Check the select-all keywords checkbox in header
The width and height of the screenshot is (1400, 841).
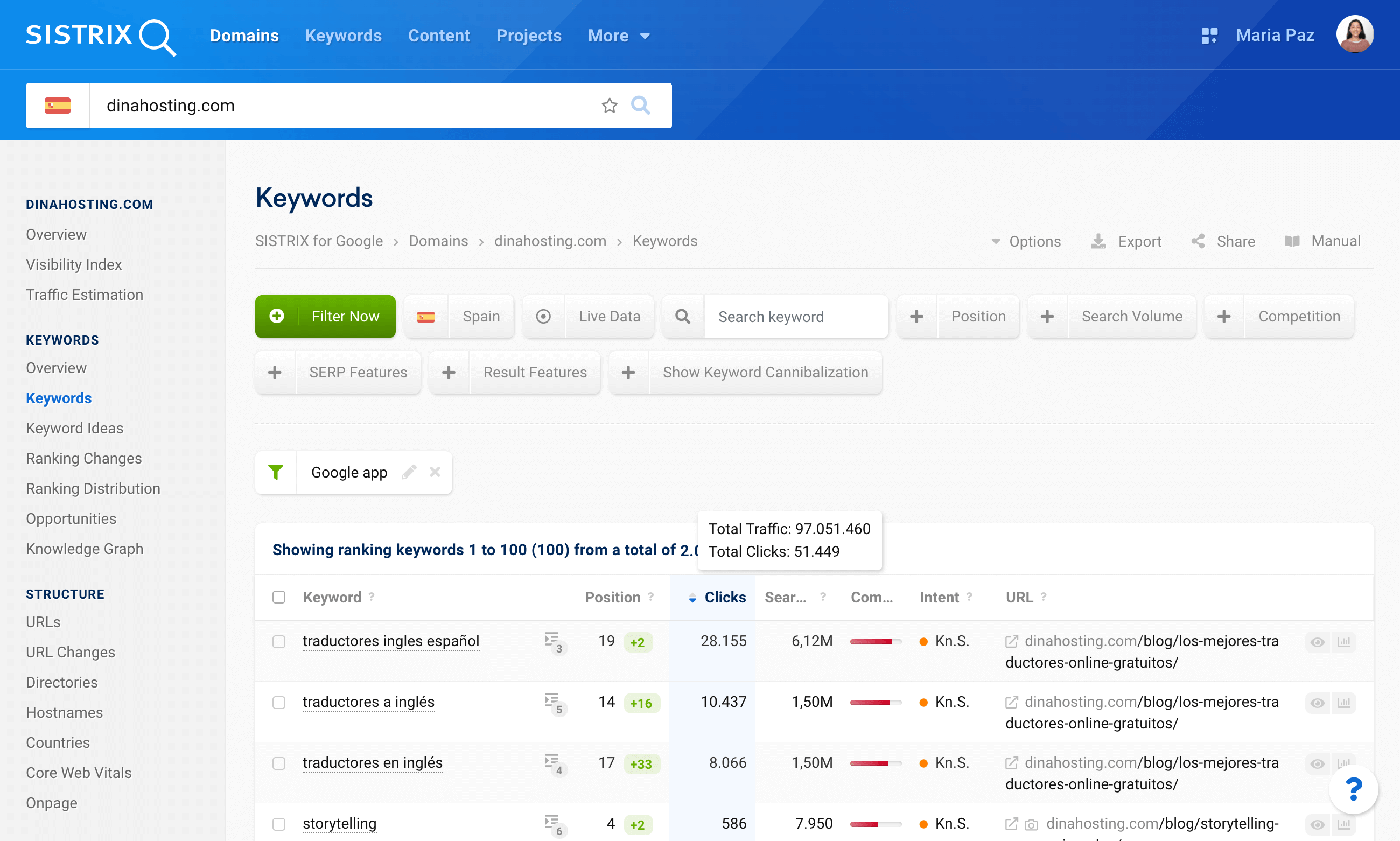coord(279,597)
